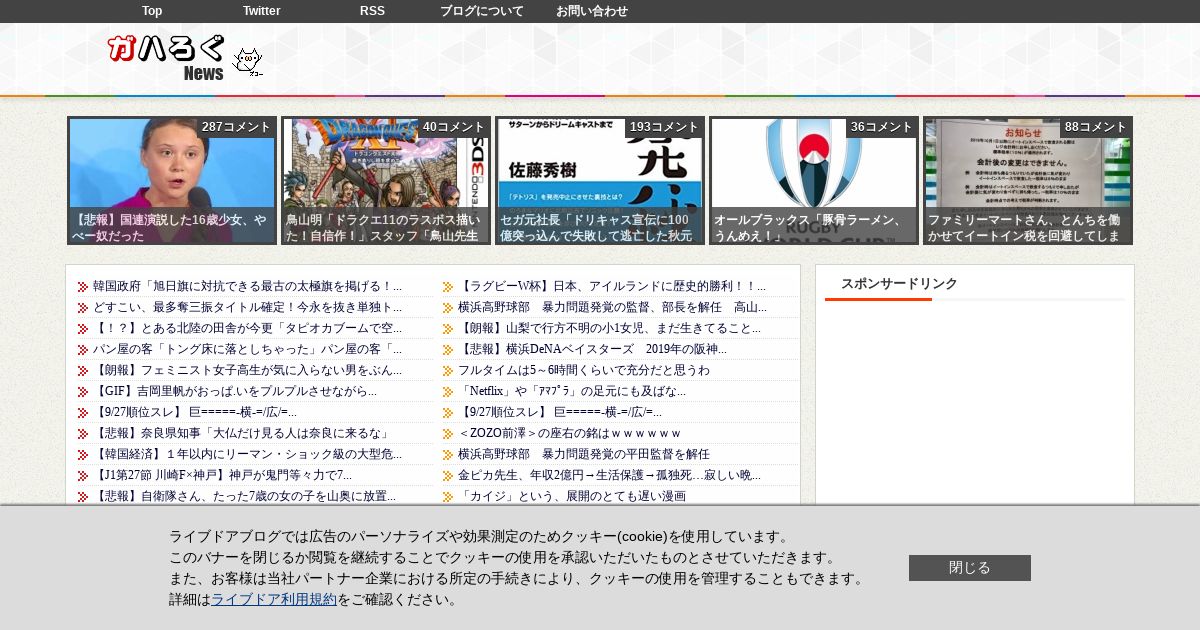Open article 奈良県知事「大仏だけ見る人は…
The height and width of the screenshot is (630, 1200).
(241, 433)
